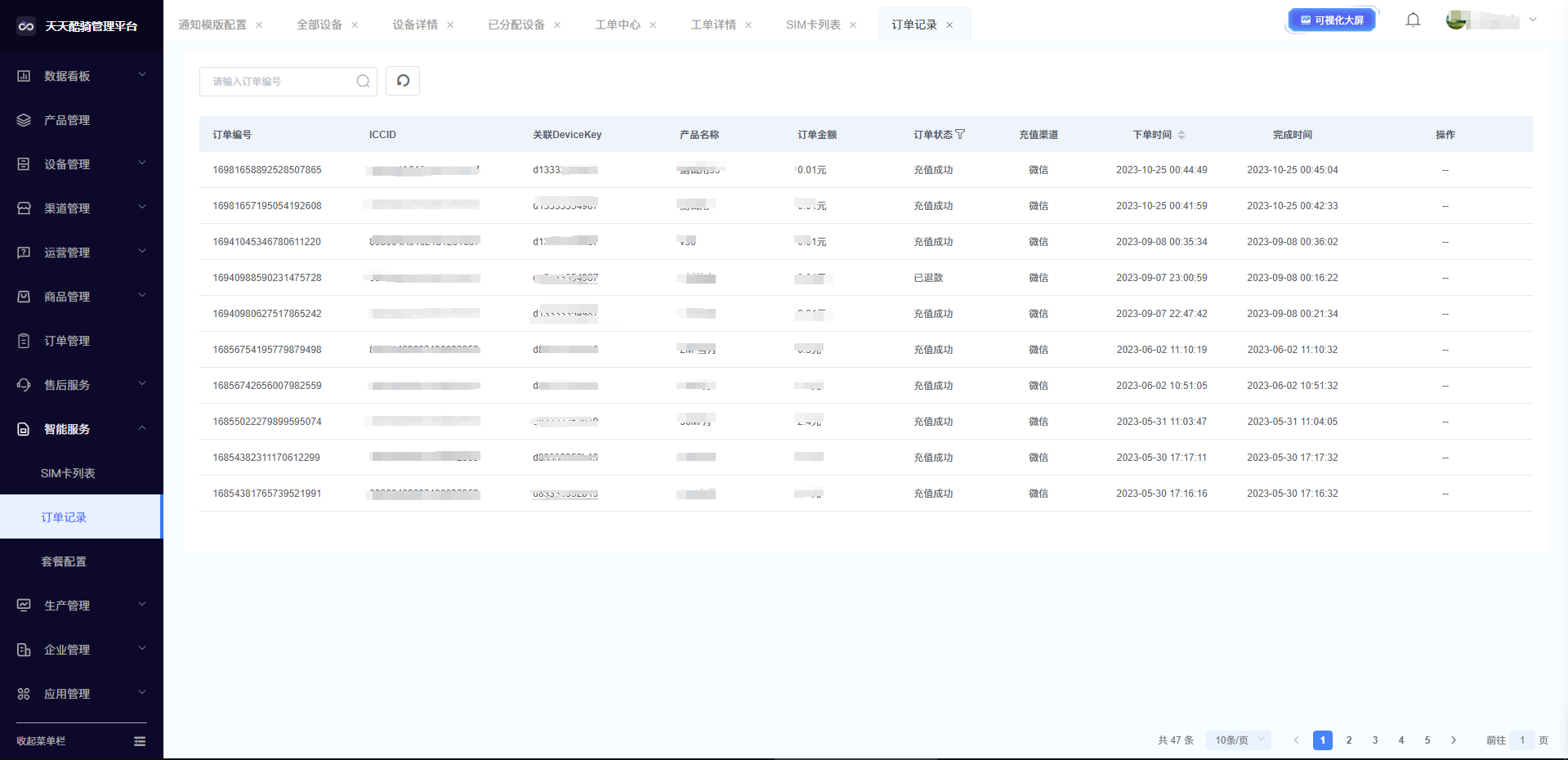Switch to the 工单中心 tab
The width and height of the screenshot is (1568, 760).
pyautogui.click(x=618, y=25)
